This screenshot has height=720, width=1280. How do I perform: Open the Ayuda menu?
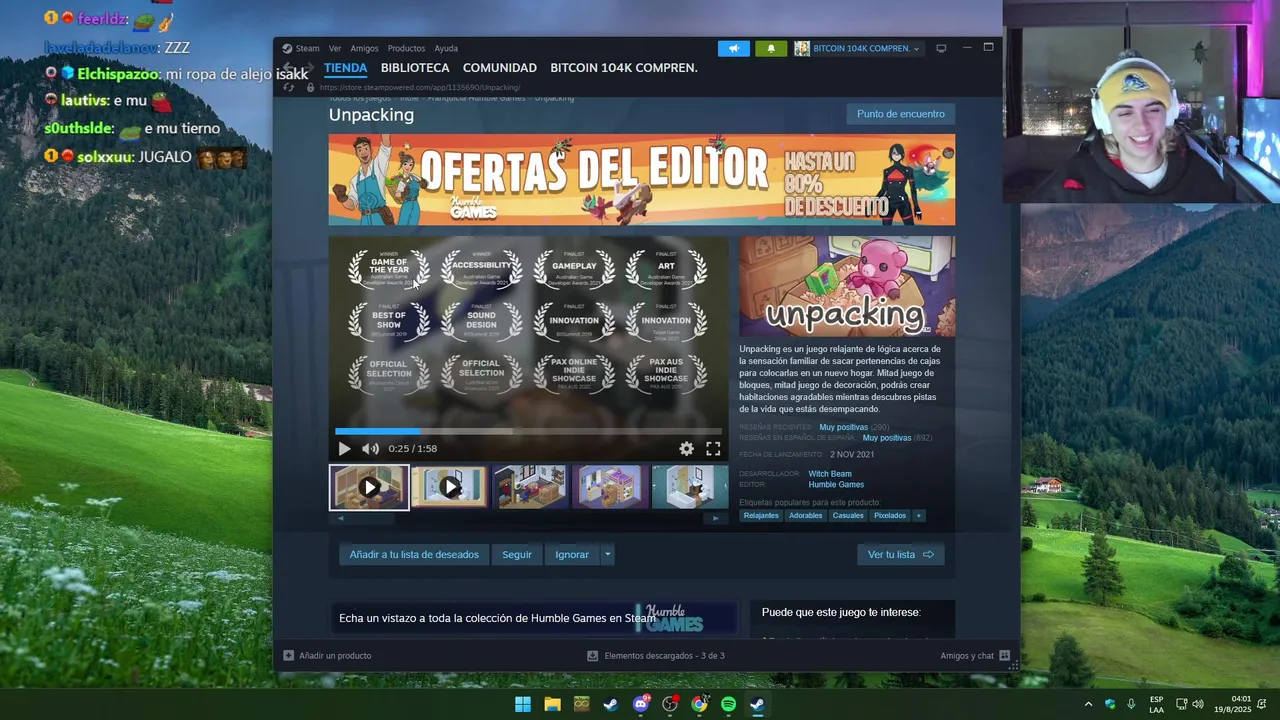[446, 48]
